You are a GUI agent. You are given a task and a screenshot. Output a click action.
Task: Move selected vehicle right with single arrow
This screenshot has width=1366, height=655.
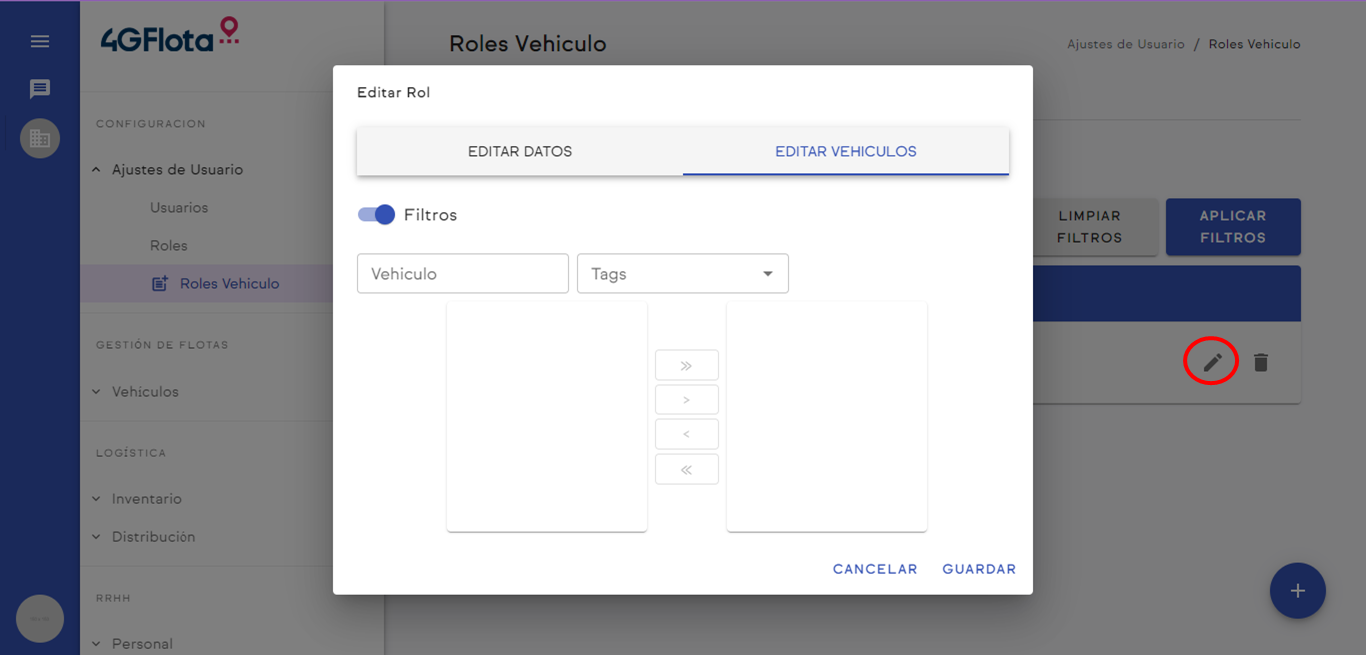[686, 400]
